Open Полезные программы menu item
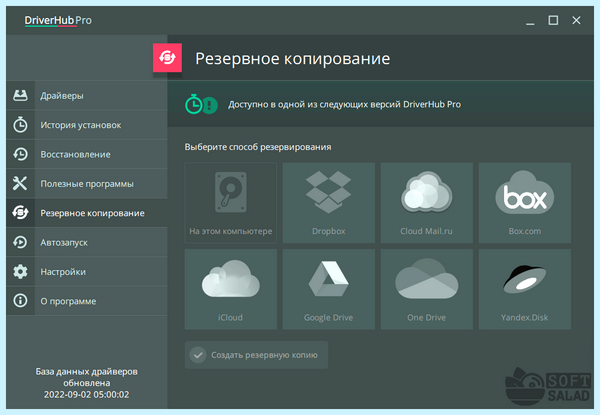The image size is (600, 415). (x=87, y=184)
